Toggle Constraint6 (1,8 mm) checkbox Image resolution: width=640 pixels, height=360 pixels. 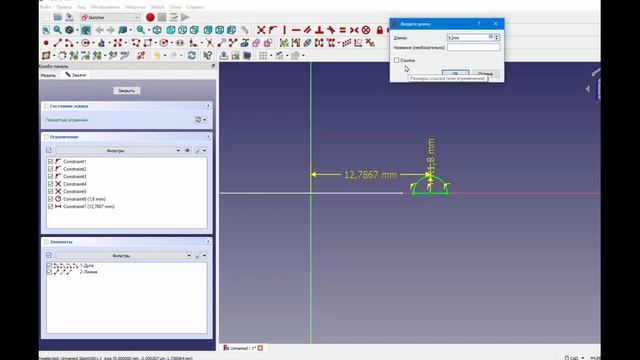coord(51,199)
